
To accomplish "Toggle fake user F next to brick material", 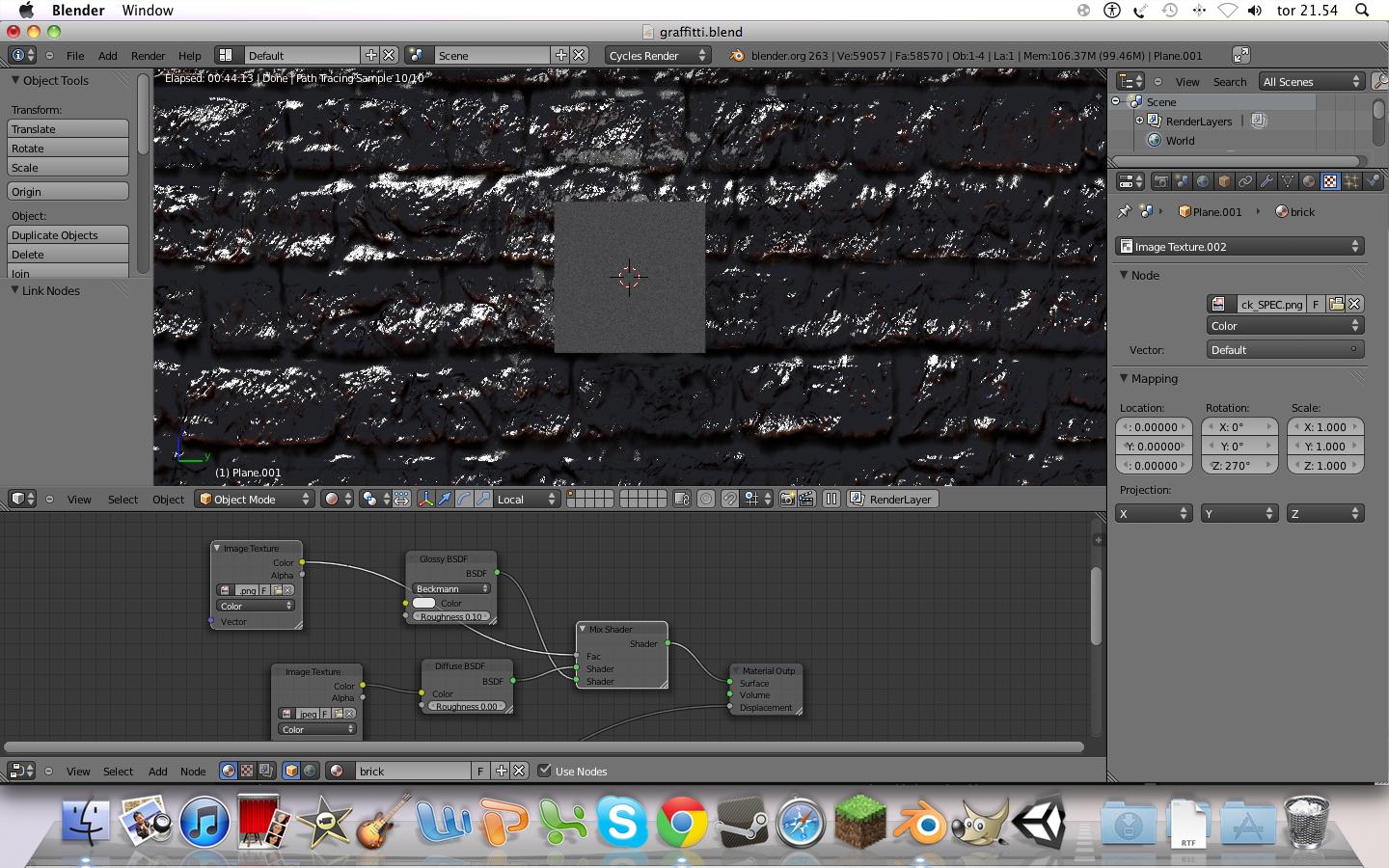I will pos(480,771).
